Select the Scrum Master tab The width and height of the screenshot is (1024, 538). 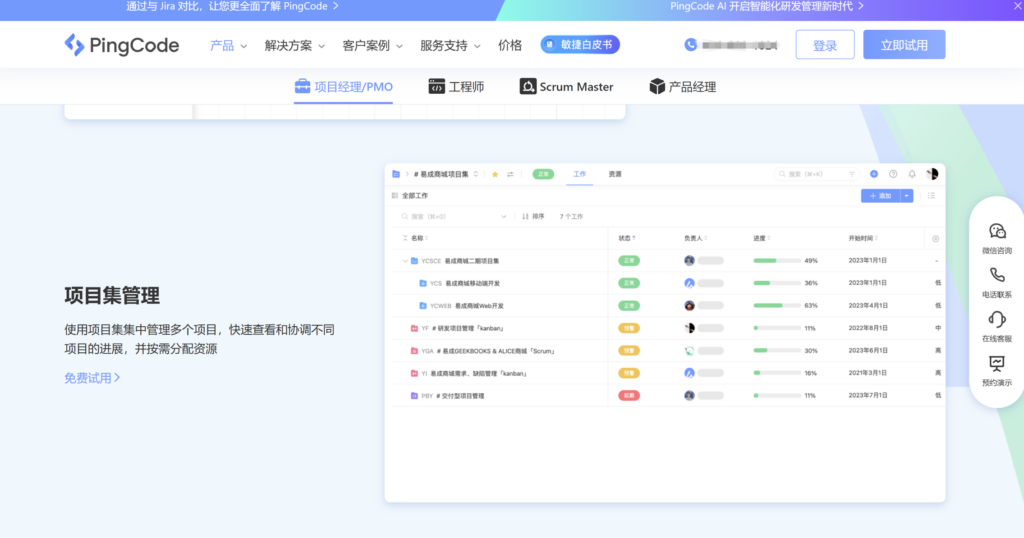(566, 87)
